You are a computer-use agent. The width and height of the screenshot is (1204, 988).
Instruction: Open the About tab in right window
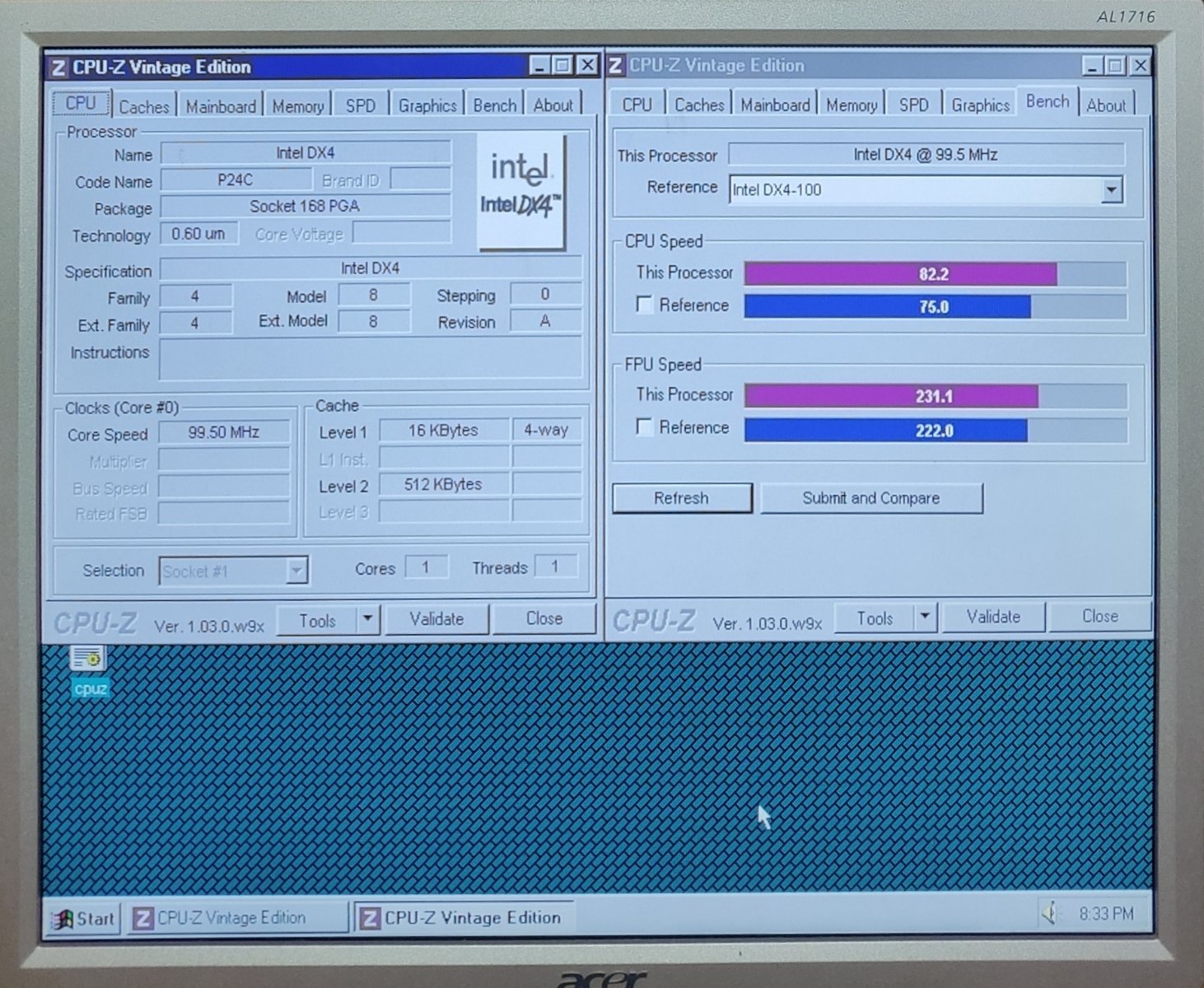1106,105
